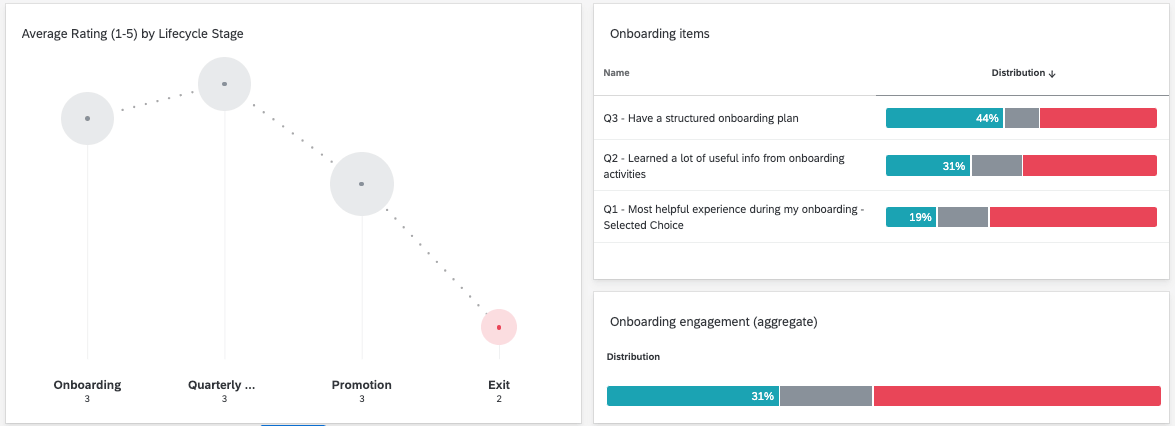Click the Onboarding stage axis label
This screenshot has height=426, width=1175.
click(87, 385)
